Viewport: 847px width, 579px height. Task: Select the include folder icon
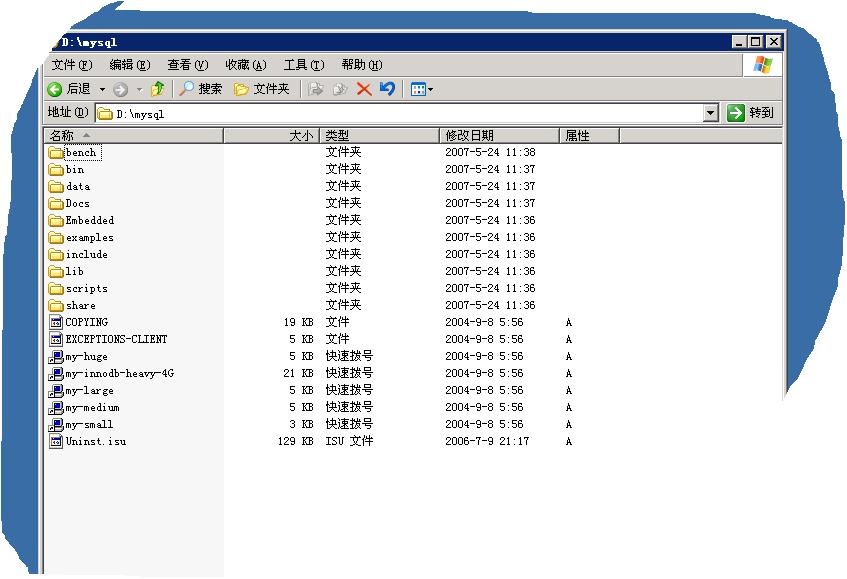pyautogui.click(x=56, y=254)
